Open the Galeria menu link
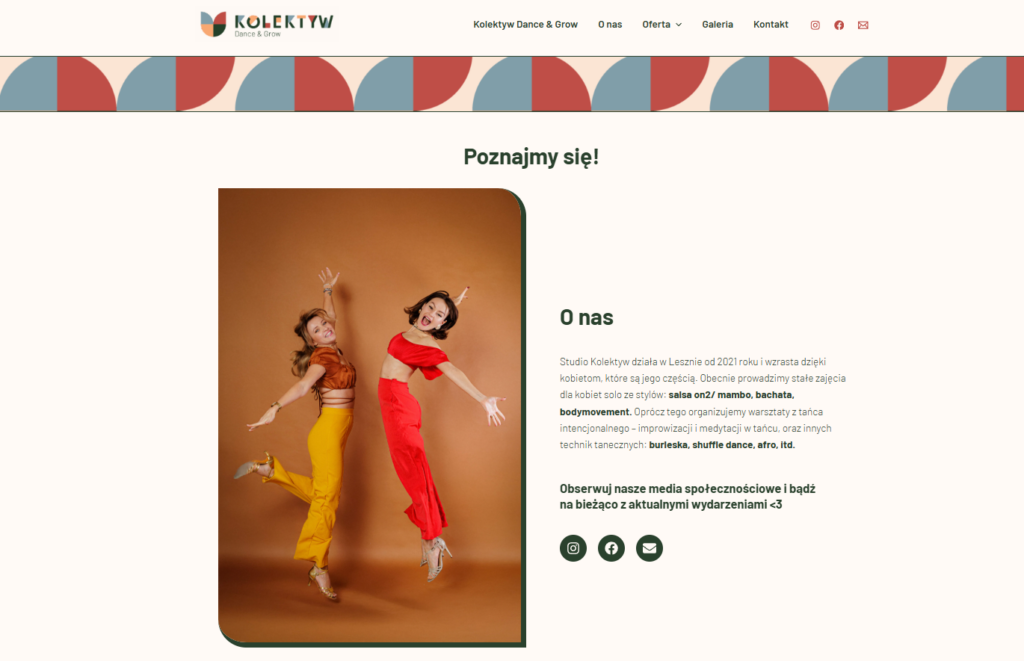1024x661 pixels. coord(717,24)
